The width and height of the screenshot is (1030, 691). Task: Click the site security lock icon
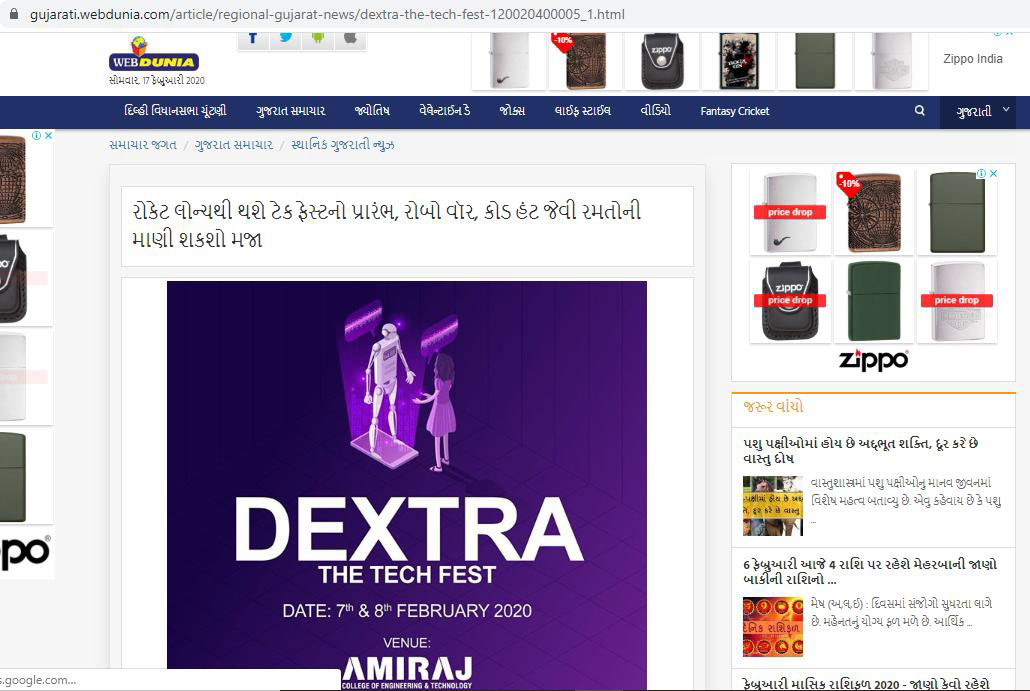[14, 14]
